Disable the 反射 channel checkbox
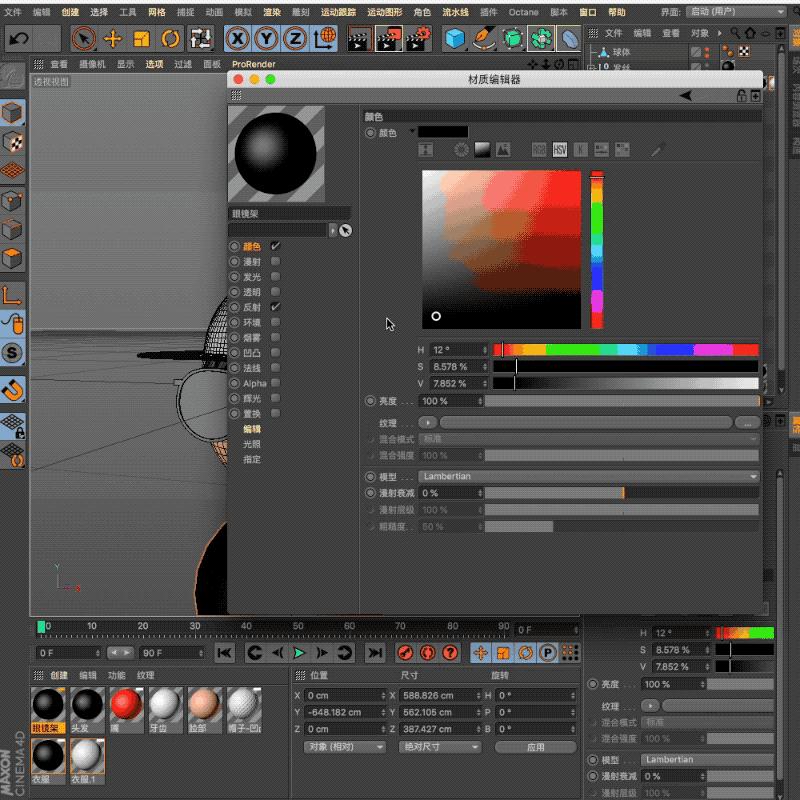The height and width of the screenshot is (800, 800). [275, 307]
